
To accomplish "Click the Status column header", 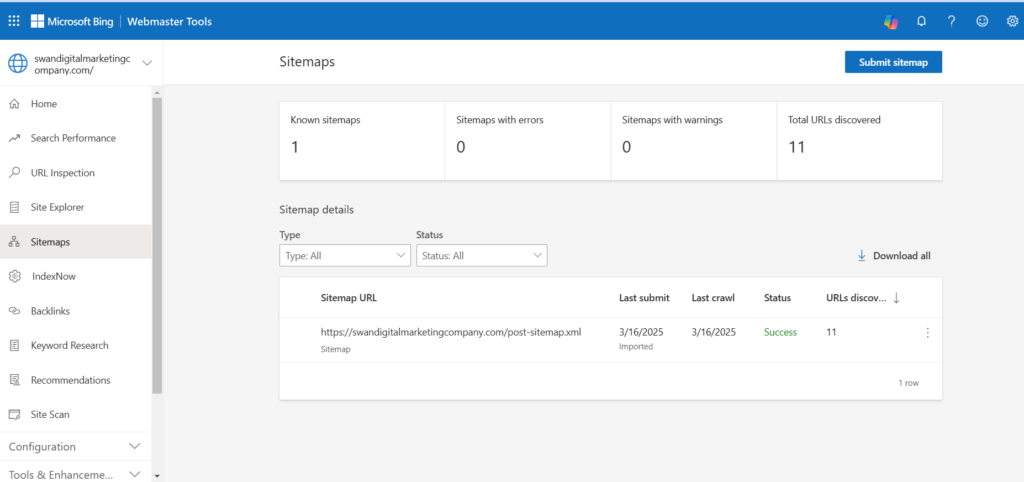I will tap(777, 298).
